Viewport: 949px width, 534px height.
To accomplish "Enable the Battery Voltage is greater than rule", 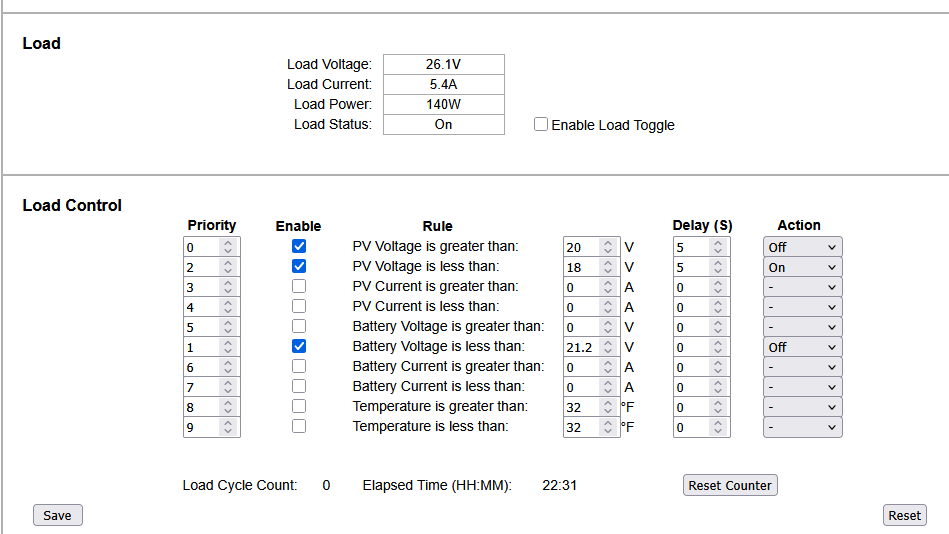I will tap(298, 326).
